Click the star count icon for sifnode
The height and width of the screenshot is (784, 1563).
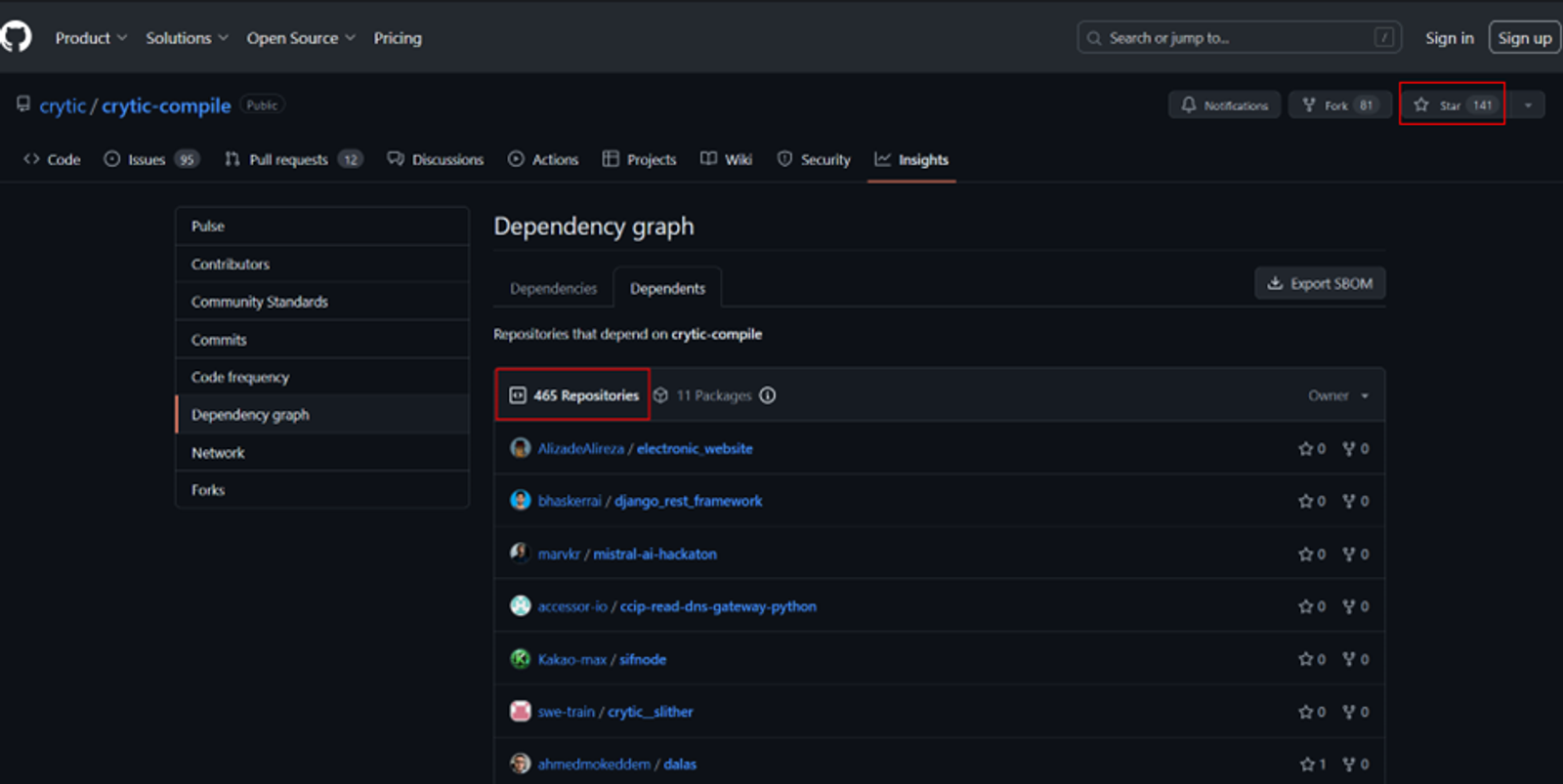point(1305,659)
